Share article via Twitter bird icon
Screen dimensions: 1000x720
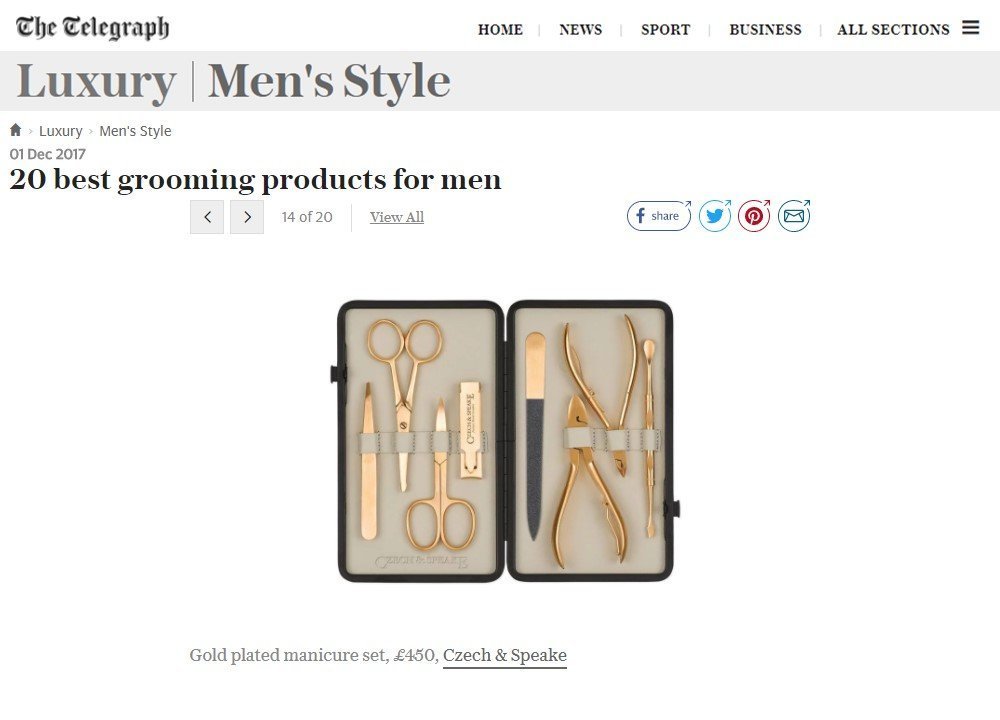[715, 216]
